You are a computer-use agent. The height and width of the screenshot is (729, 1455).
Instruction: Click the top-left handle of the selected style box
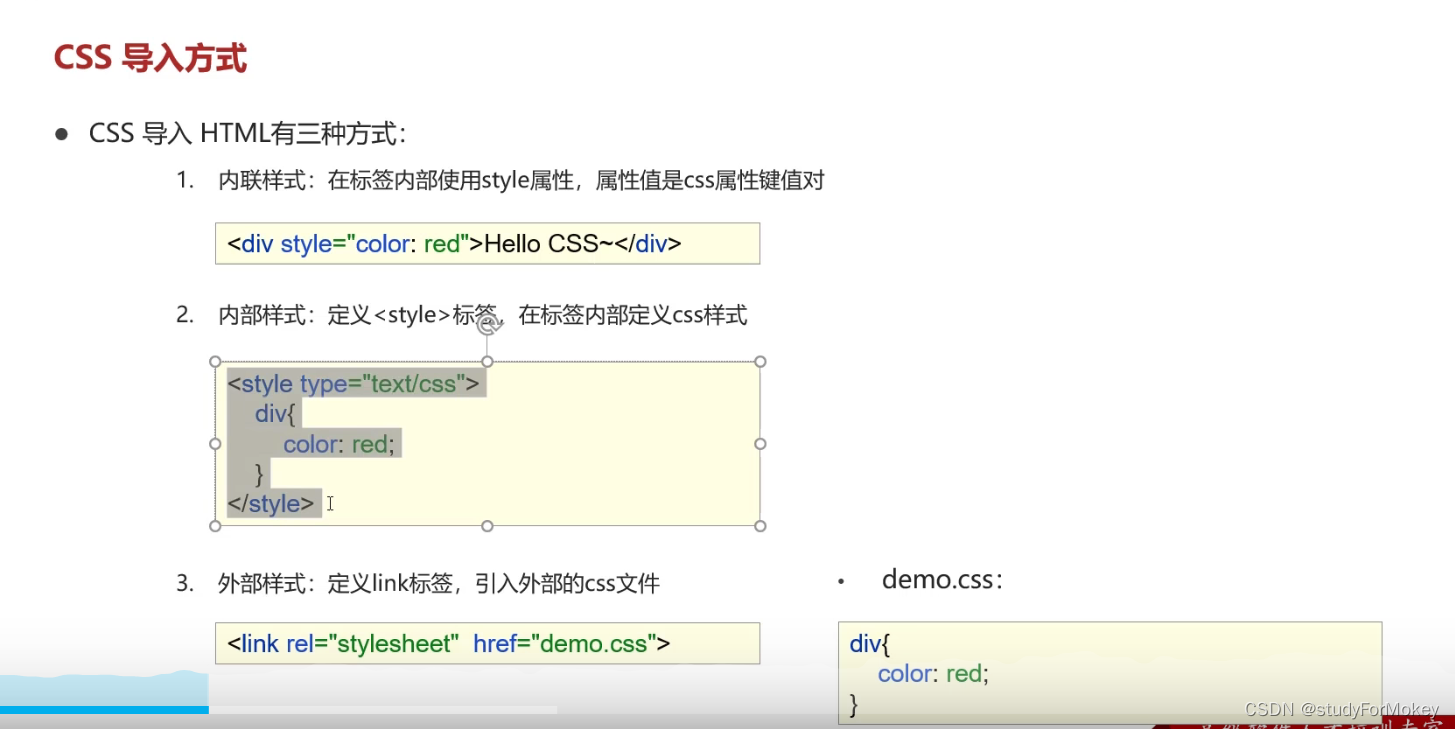(215, 361)
